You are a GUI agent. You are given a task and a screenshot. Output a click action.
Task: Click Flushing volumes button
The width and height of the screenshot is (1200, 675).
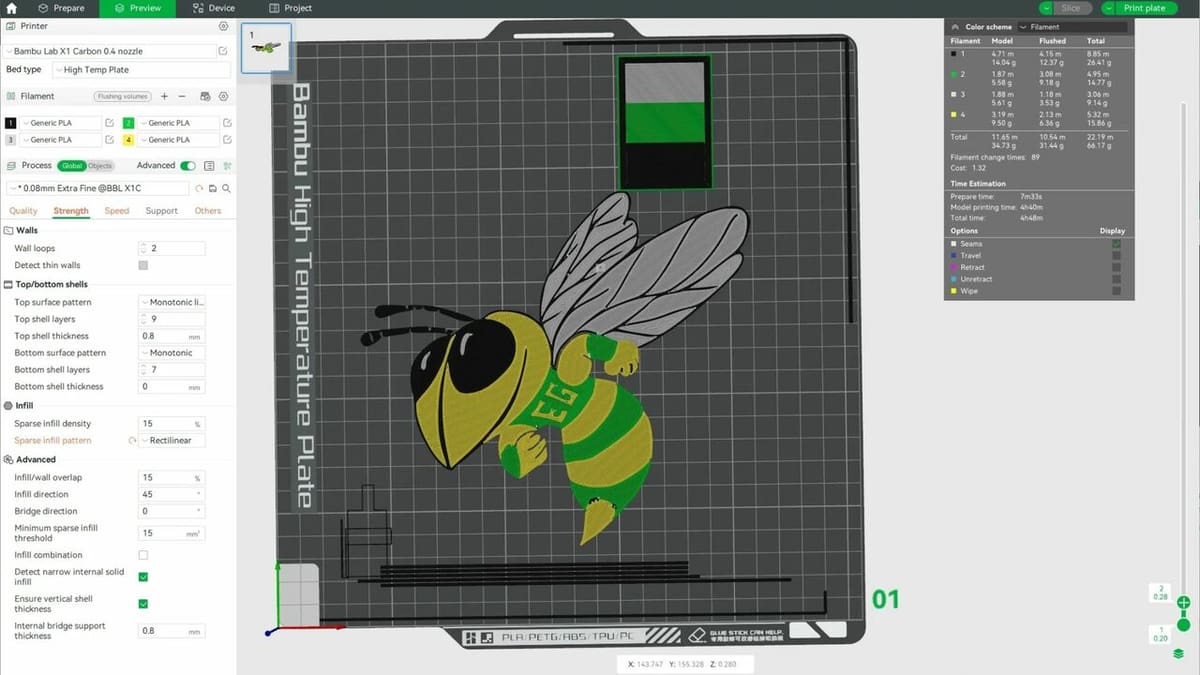123,96
